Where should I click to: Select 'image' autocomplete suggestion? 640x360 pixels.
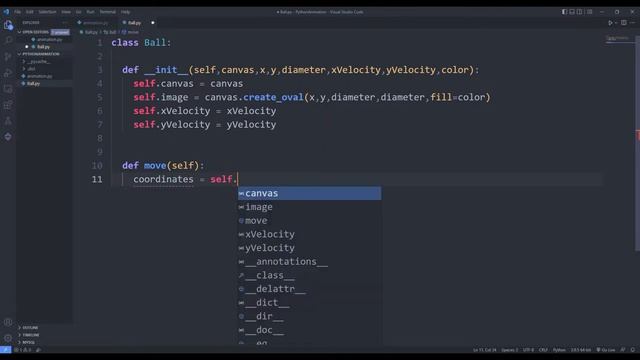(x=309, y=207)
